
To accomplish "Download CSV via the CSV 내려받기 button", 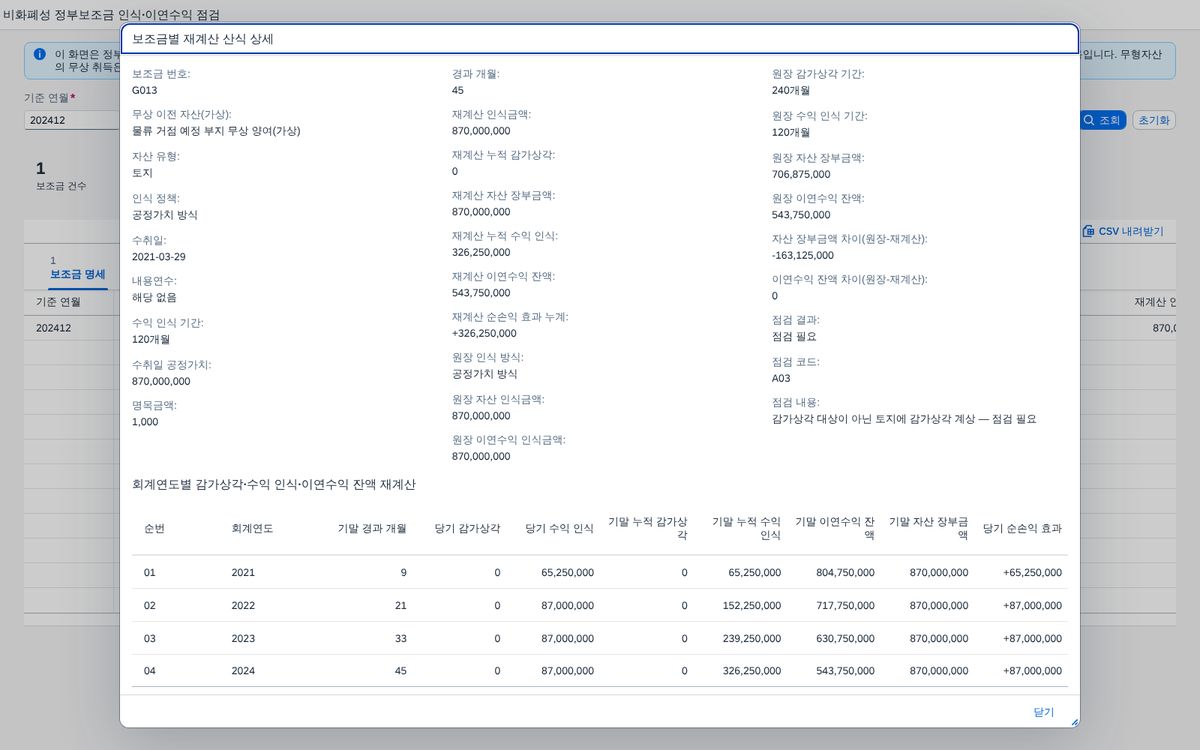I will pos(1123,231).
